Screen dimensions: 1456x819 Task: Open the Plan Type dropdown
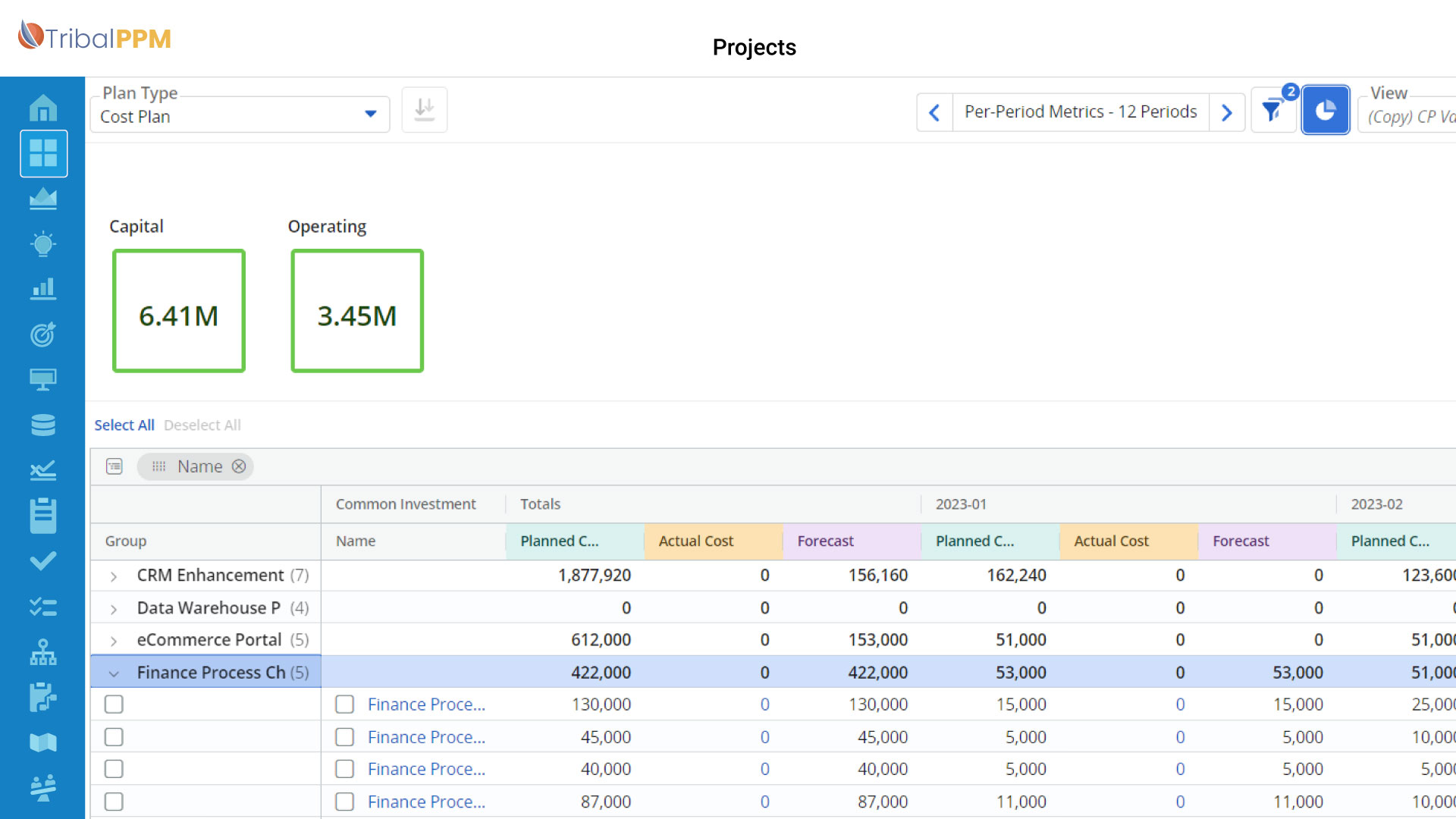[x=240, y=115]
